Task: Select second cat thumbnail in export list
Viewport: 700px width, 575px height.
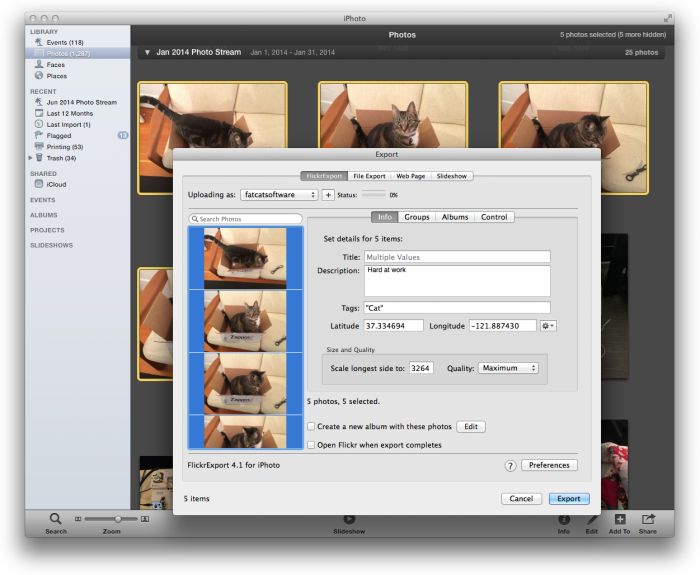Action: point(245,321)
